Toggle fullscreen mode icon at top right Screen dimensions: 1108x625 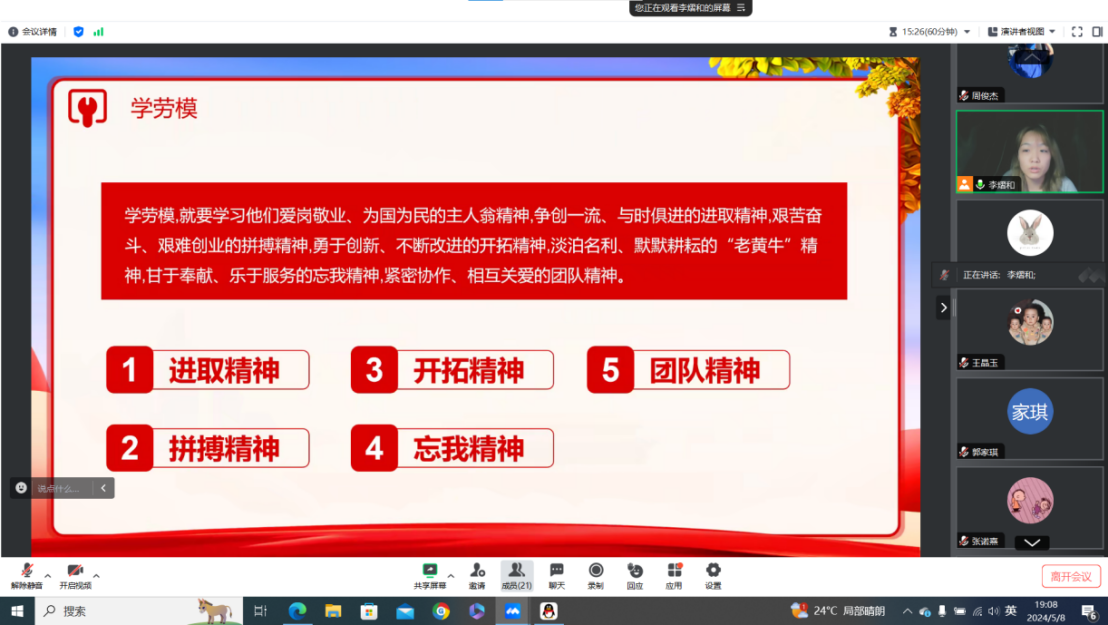click(x=1077, y=32)
